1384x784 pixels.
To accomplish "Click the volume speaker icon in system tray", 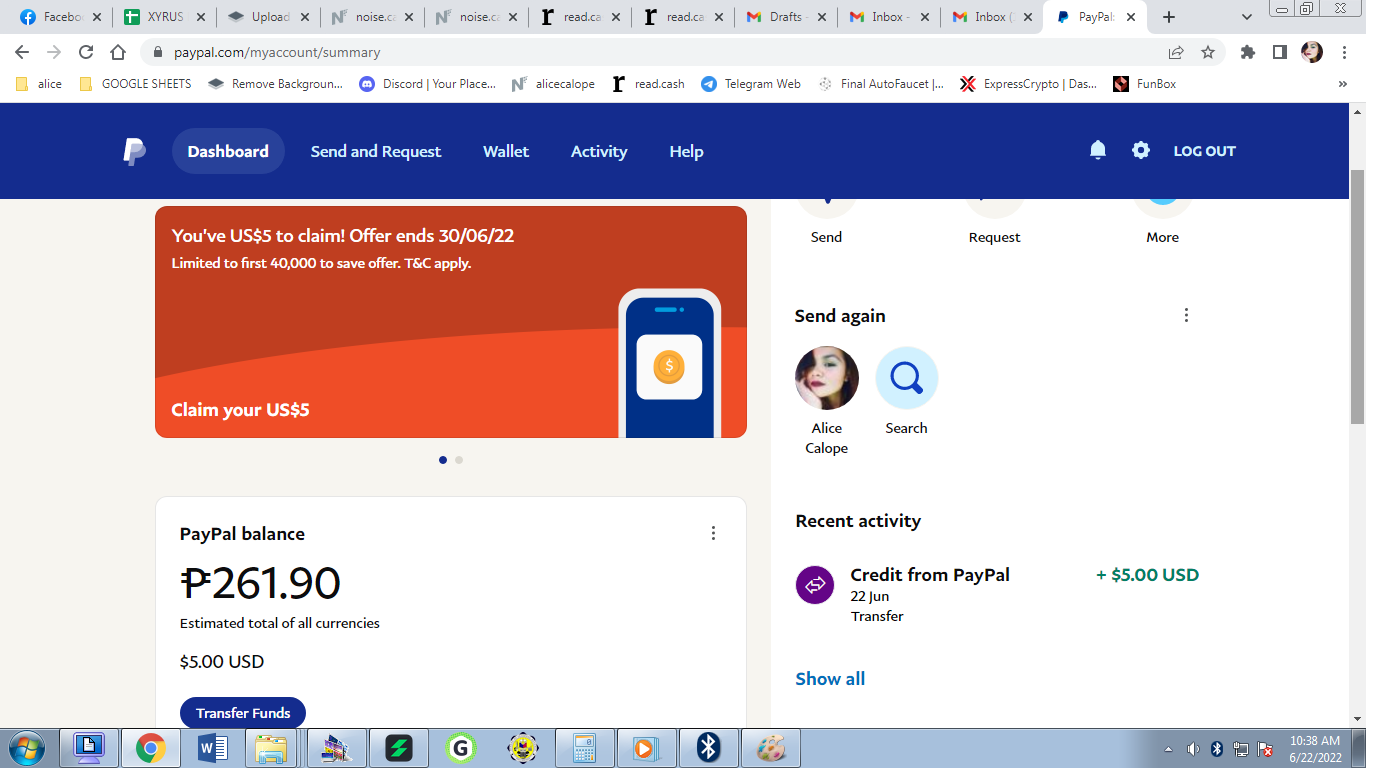I will 1193,749.
